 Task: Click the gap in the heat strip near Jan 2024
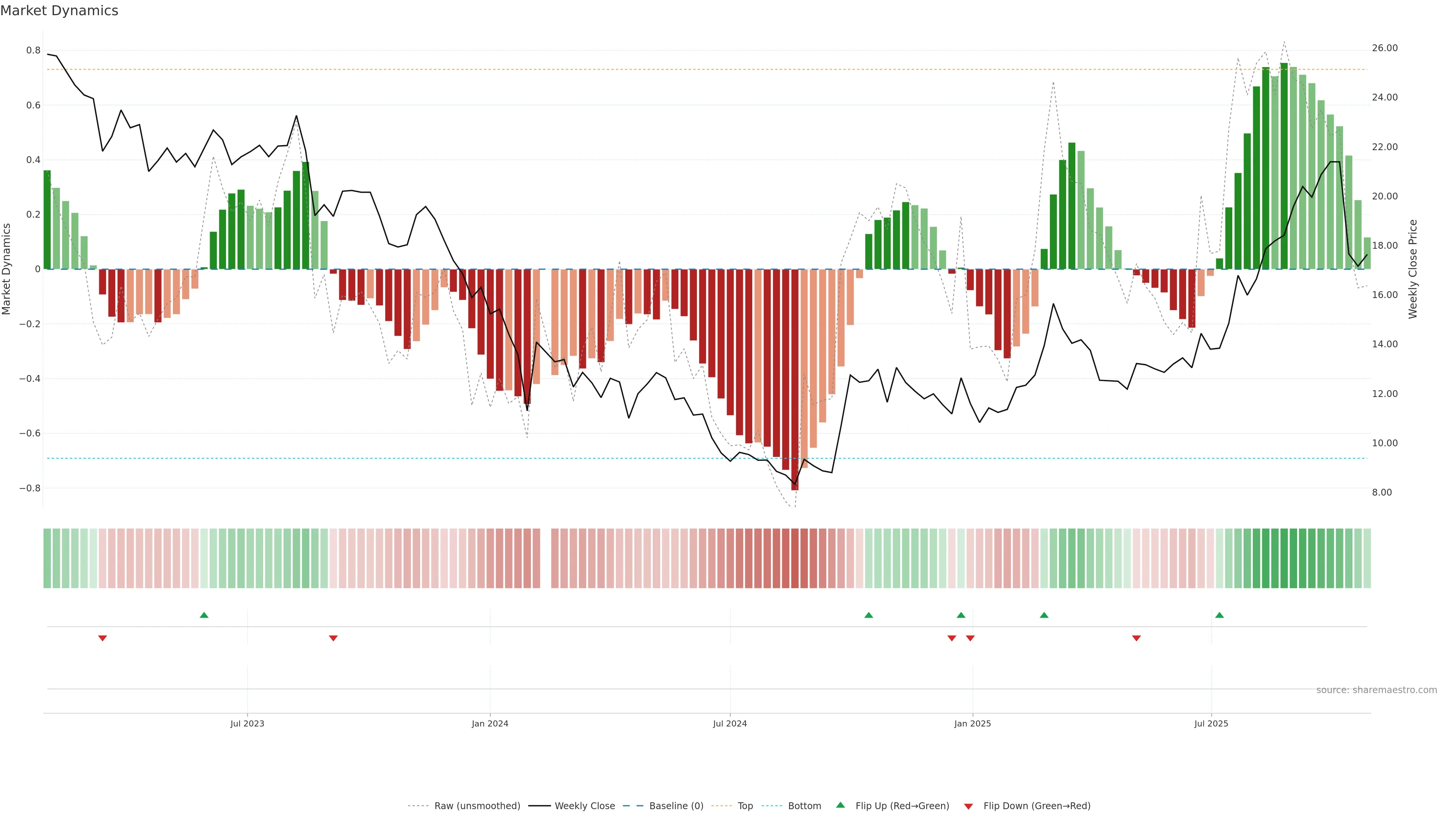(546, 559)
